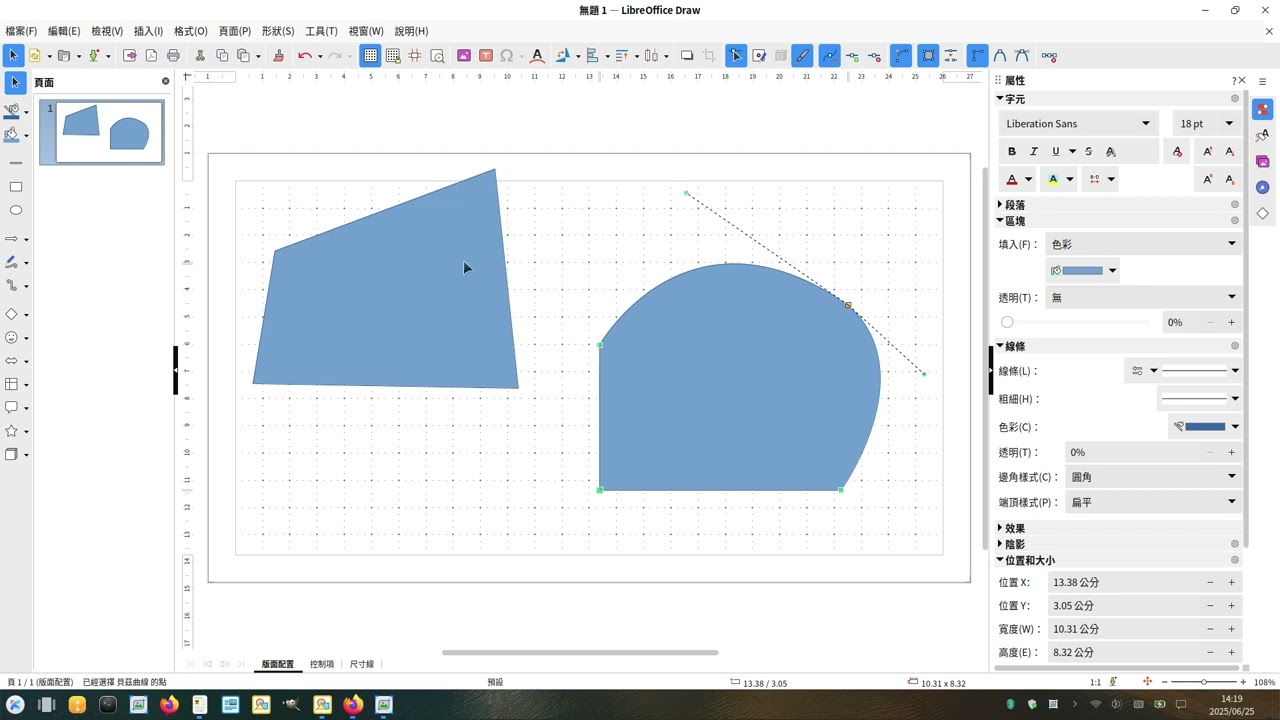The height and width of the screenshot is (720, 1280).
Task: Click the Undo arrow icon
Action: pos(305,56)
